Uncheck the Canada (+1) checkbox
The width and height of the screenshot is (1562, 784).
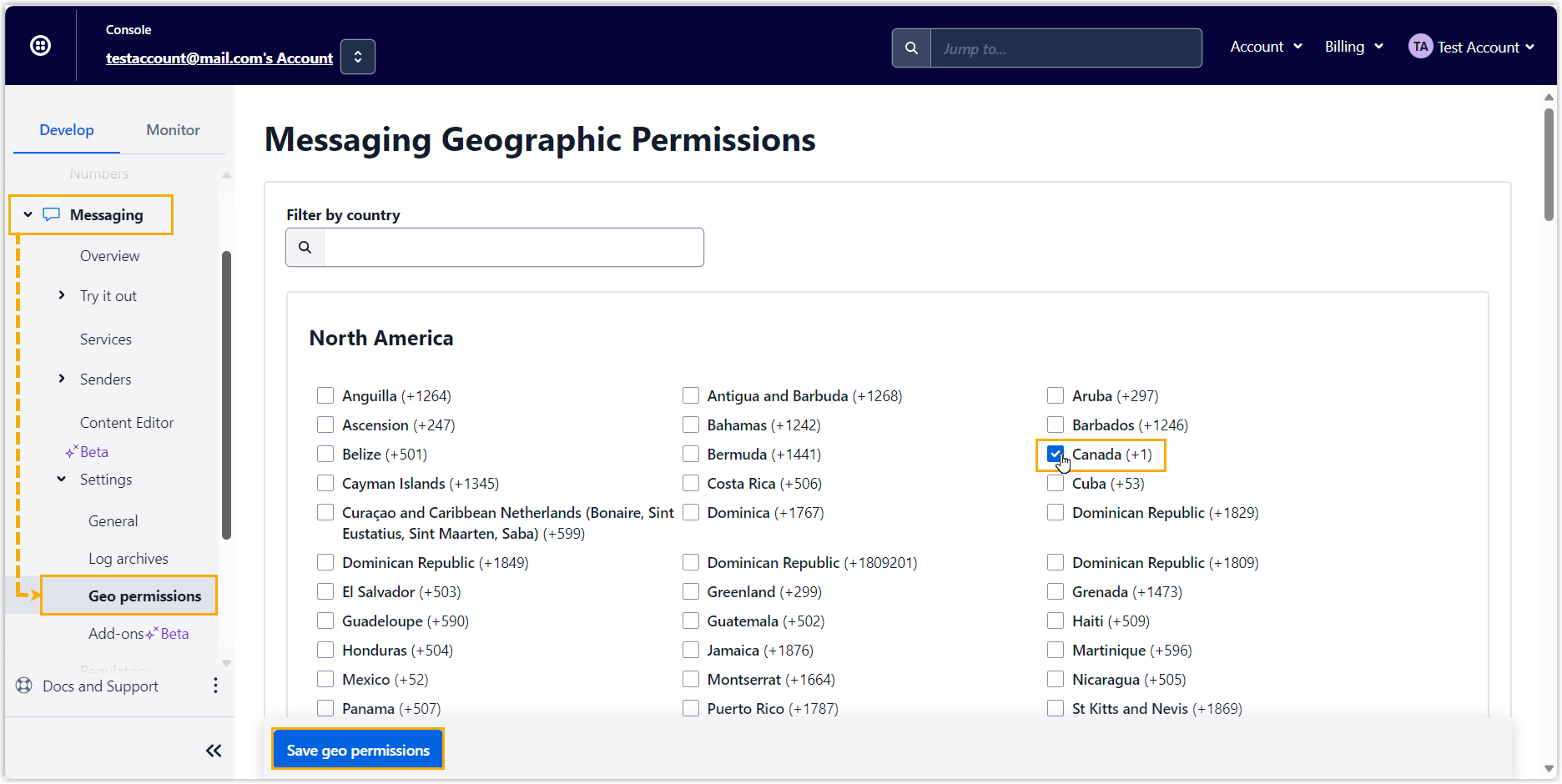click(1056, 455)
